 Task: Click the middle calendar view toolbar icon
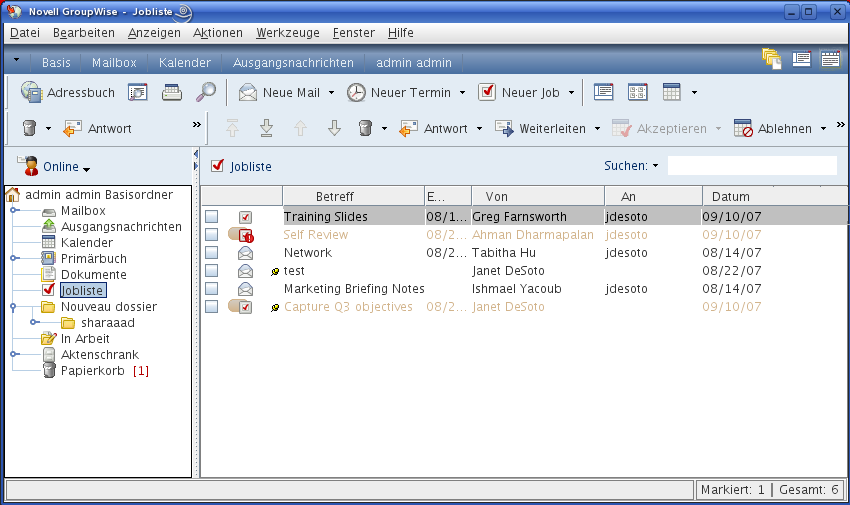(x=638, y=92)
